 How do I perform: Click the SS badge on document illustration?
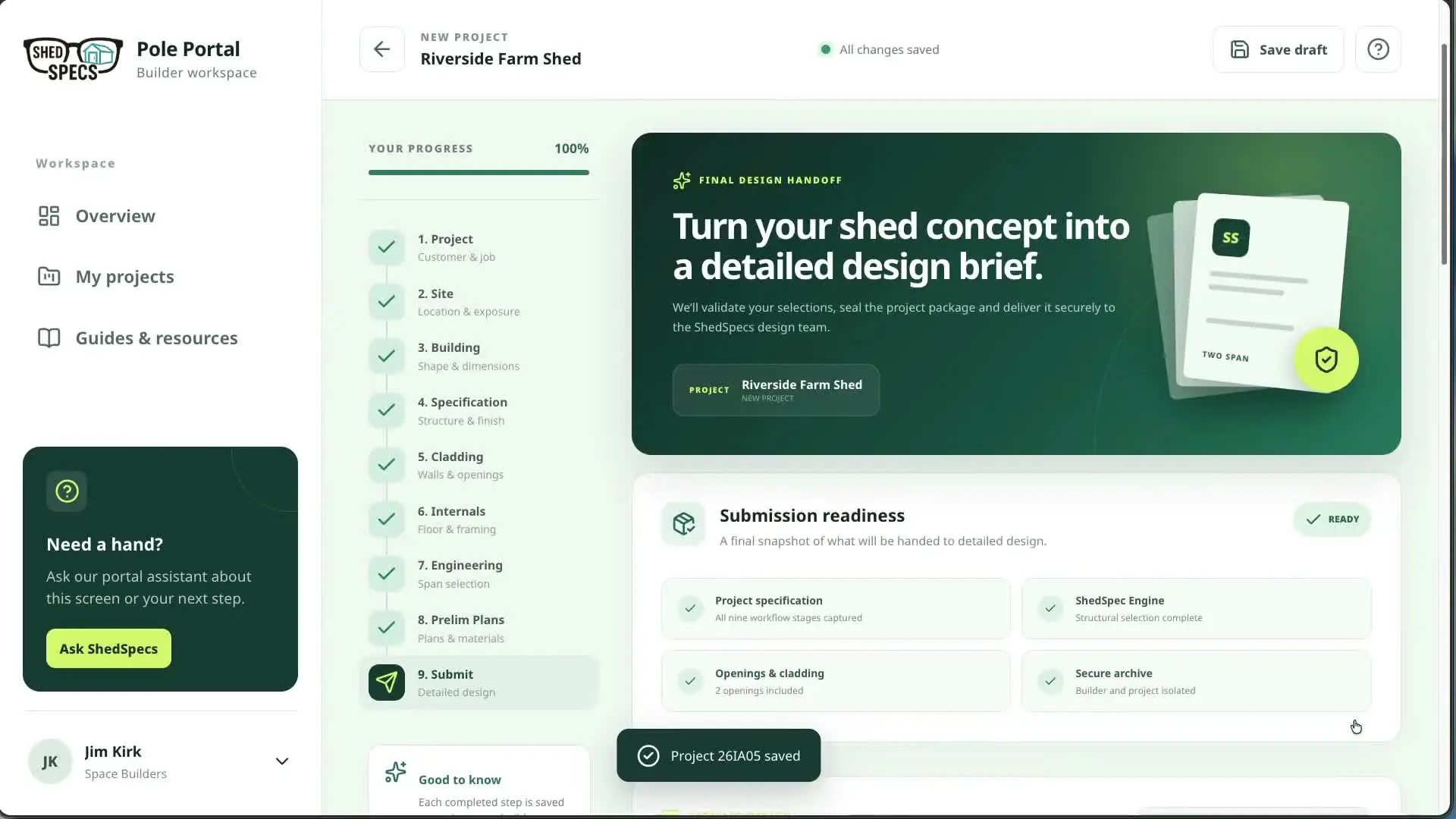(x=1231, y=237)
